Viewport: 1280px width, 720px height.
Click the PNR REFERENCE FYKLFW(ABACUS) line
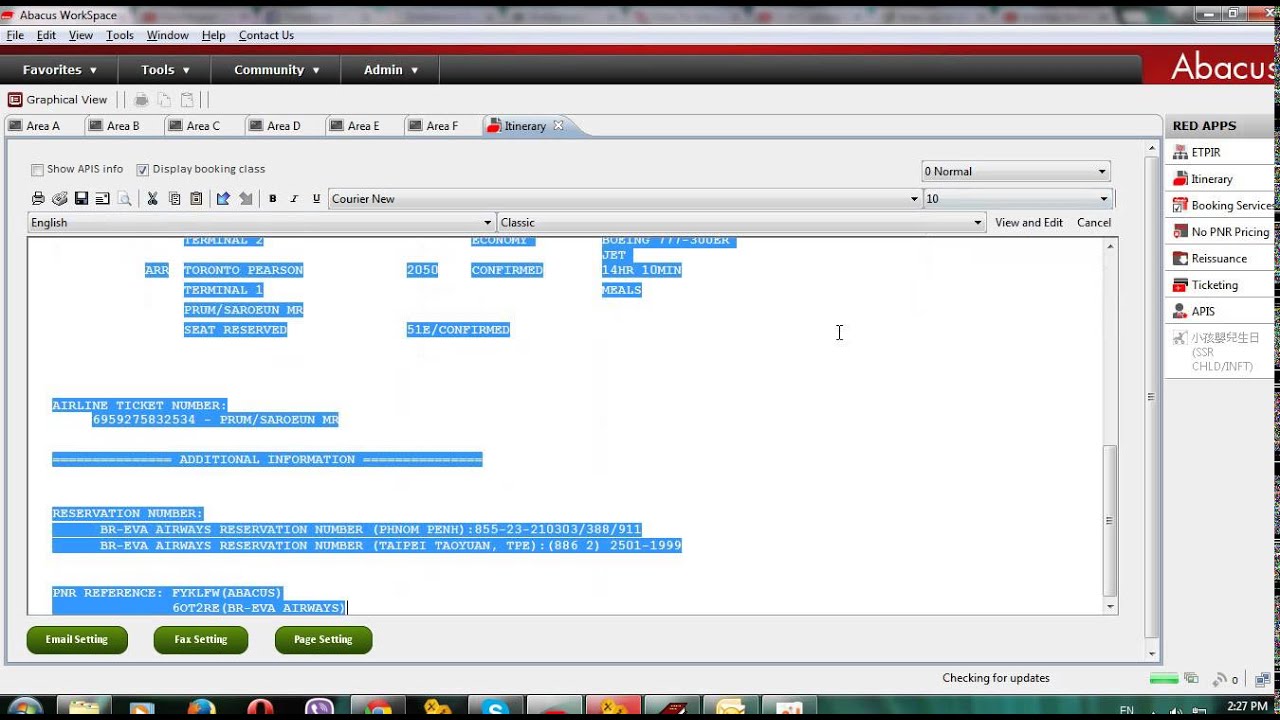point(167,593)
